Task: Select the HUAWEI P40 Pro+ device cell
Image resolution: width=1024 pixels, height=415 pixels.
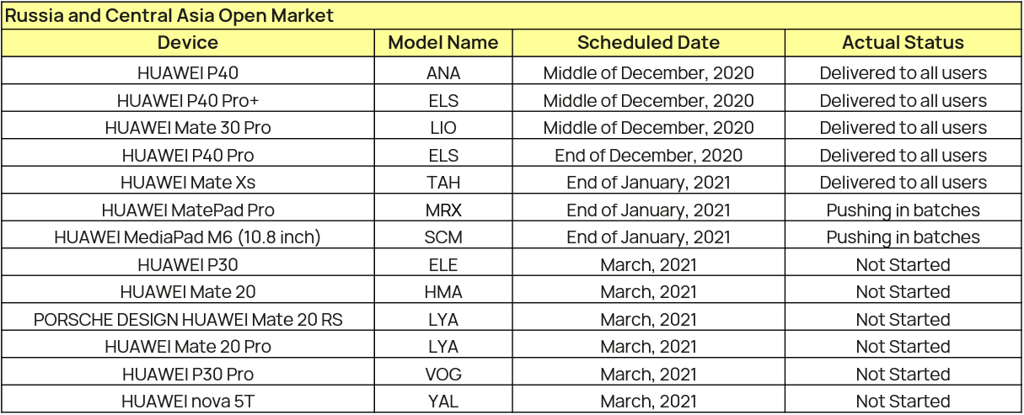Action: [187, 100]
